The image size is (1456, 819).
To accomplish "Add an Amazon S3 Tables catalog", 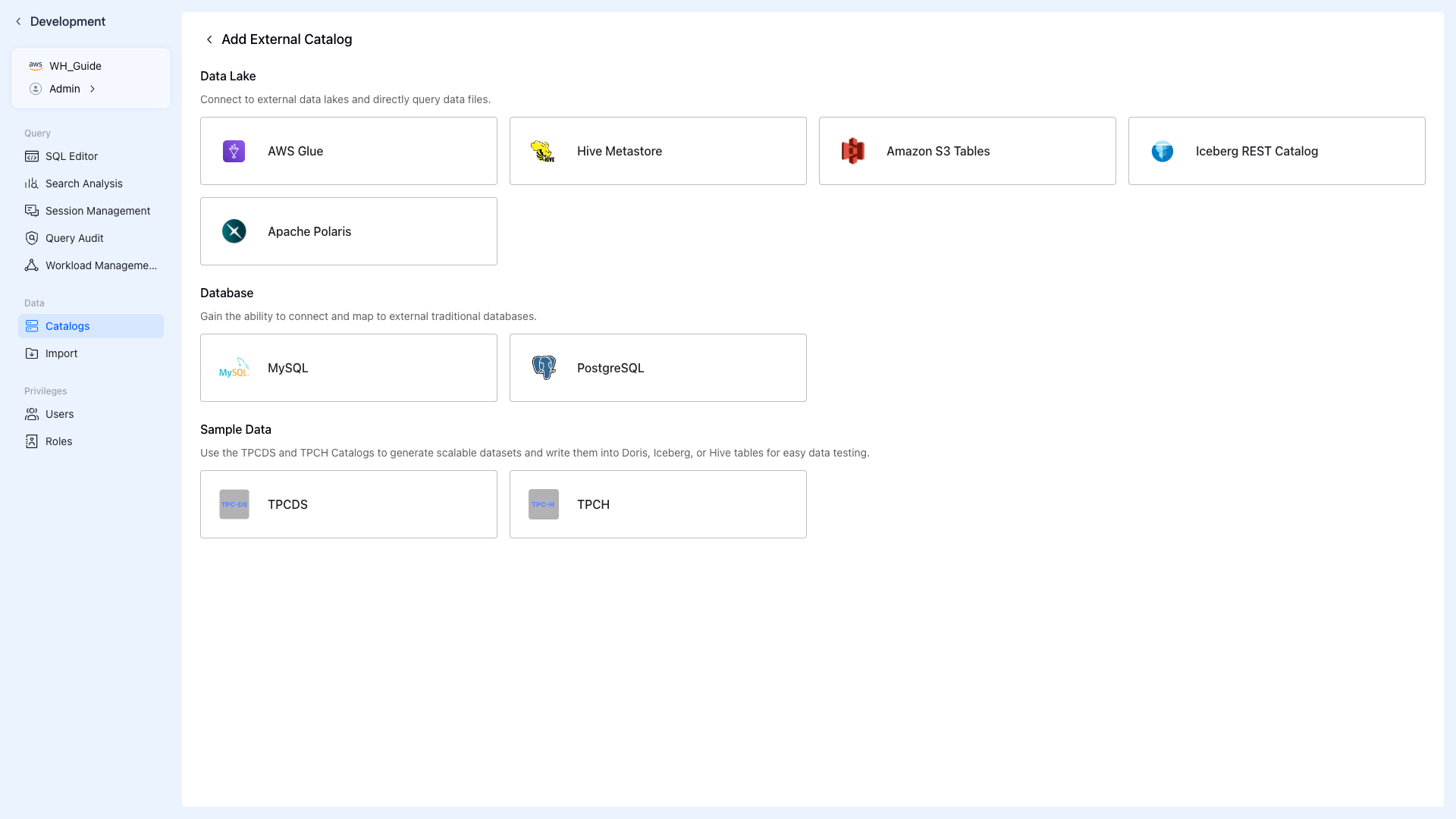I will tap(967, 151).
